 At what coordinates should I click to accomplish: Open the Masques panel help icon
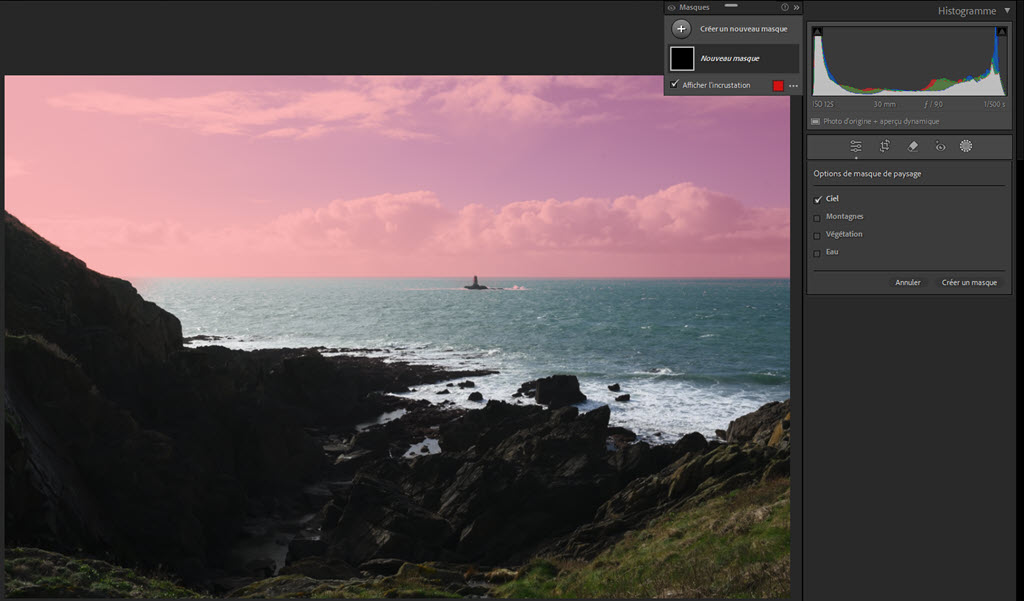785,7
